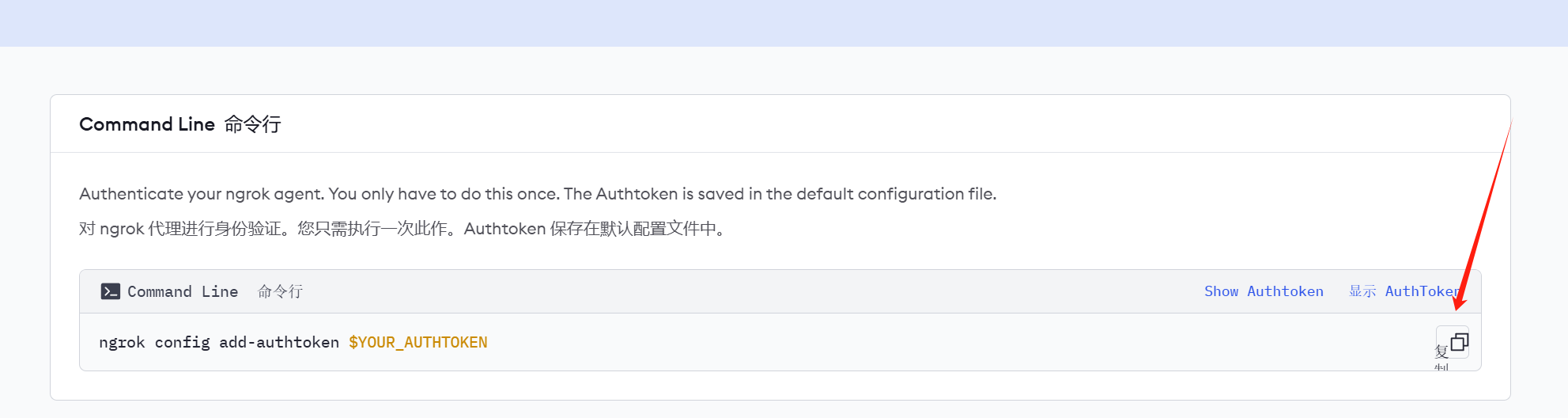Click the light blue banner at the top
1568x418 pixels.
pos(784,23)
